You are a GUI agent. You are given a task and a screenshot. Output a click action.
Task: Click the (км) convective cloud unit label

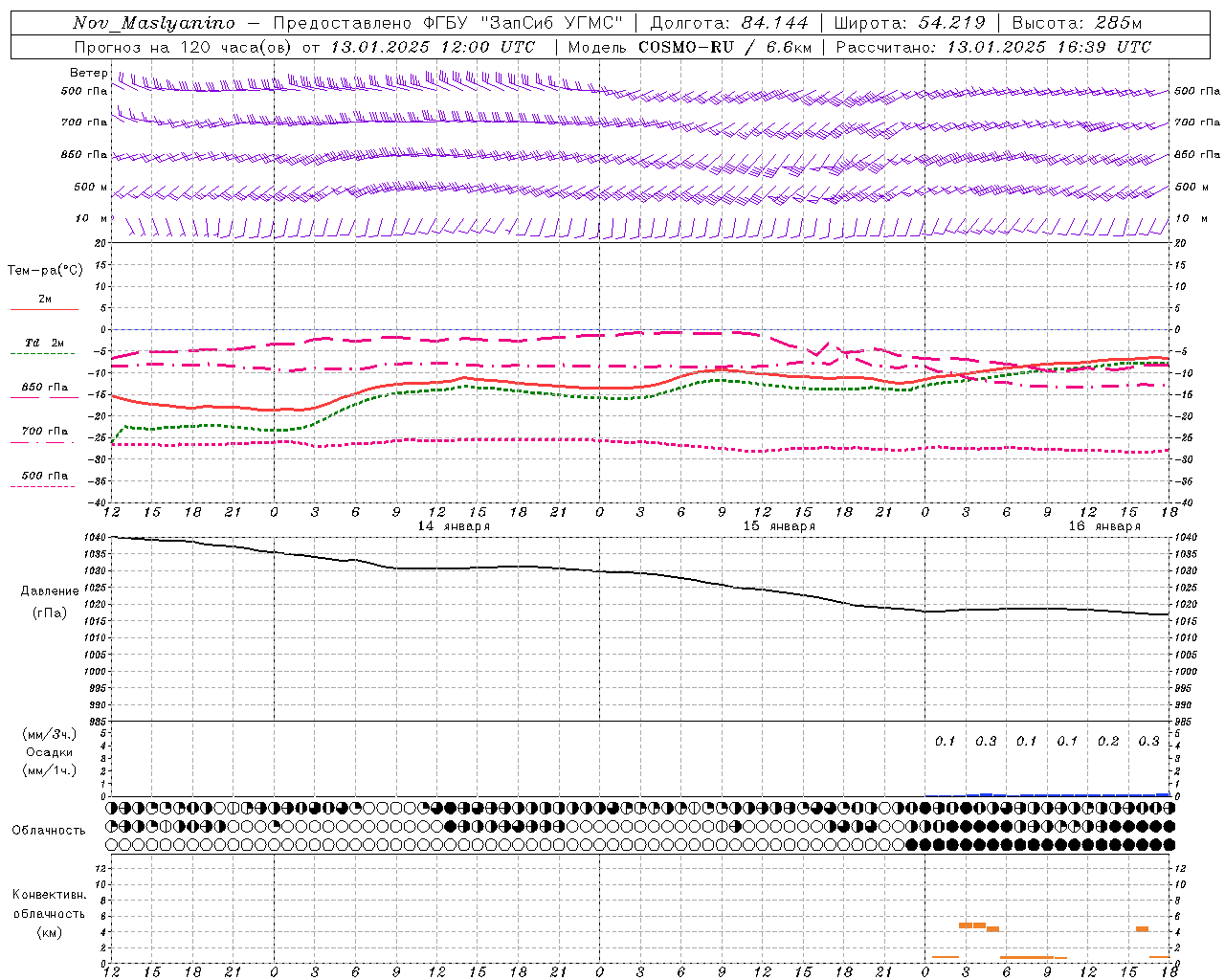pyautogui.click(x=49, y=932)
